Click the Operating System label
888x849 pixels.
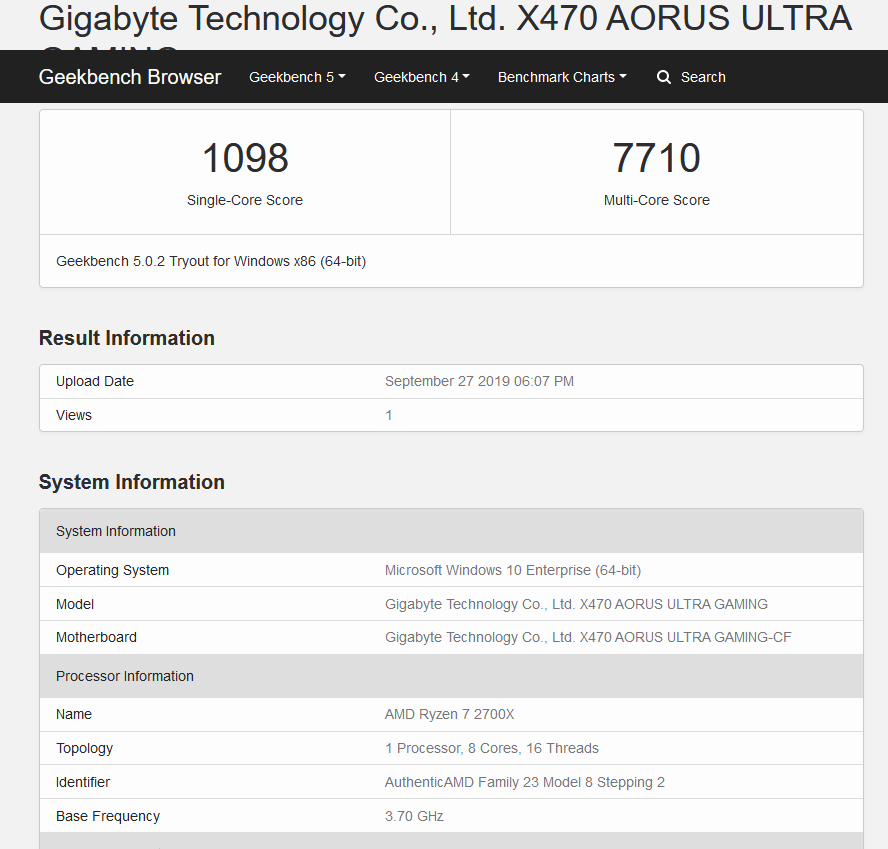coord(113,570)
